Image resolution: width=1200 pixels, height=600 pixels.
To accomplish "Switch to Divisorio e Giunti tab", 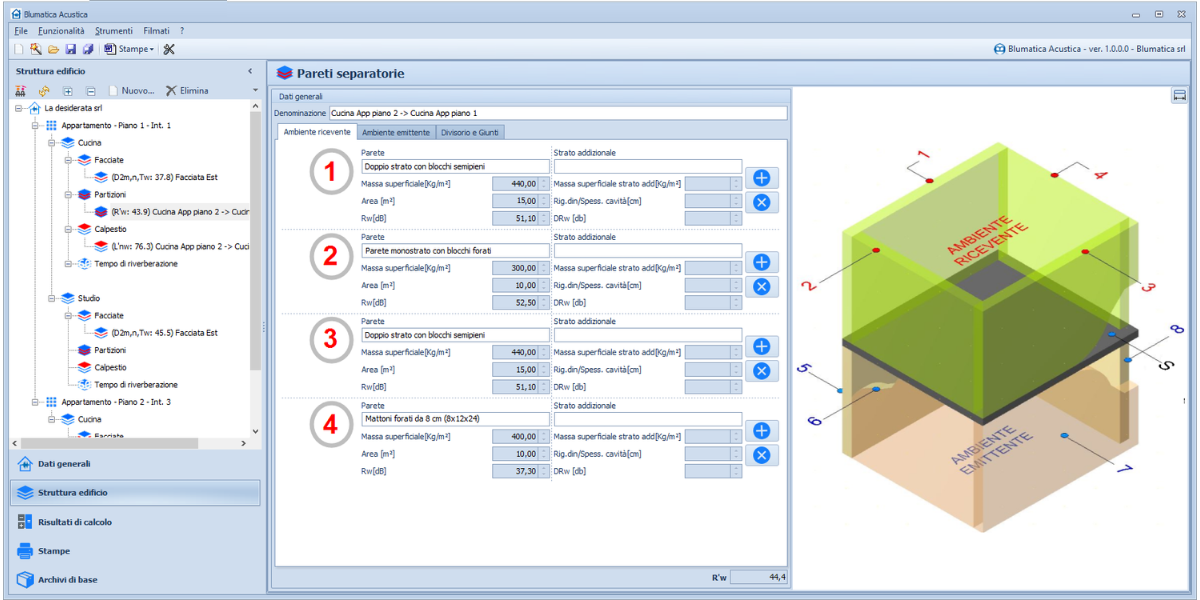I will pyautogui.click(x=470, y=132).
